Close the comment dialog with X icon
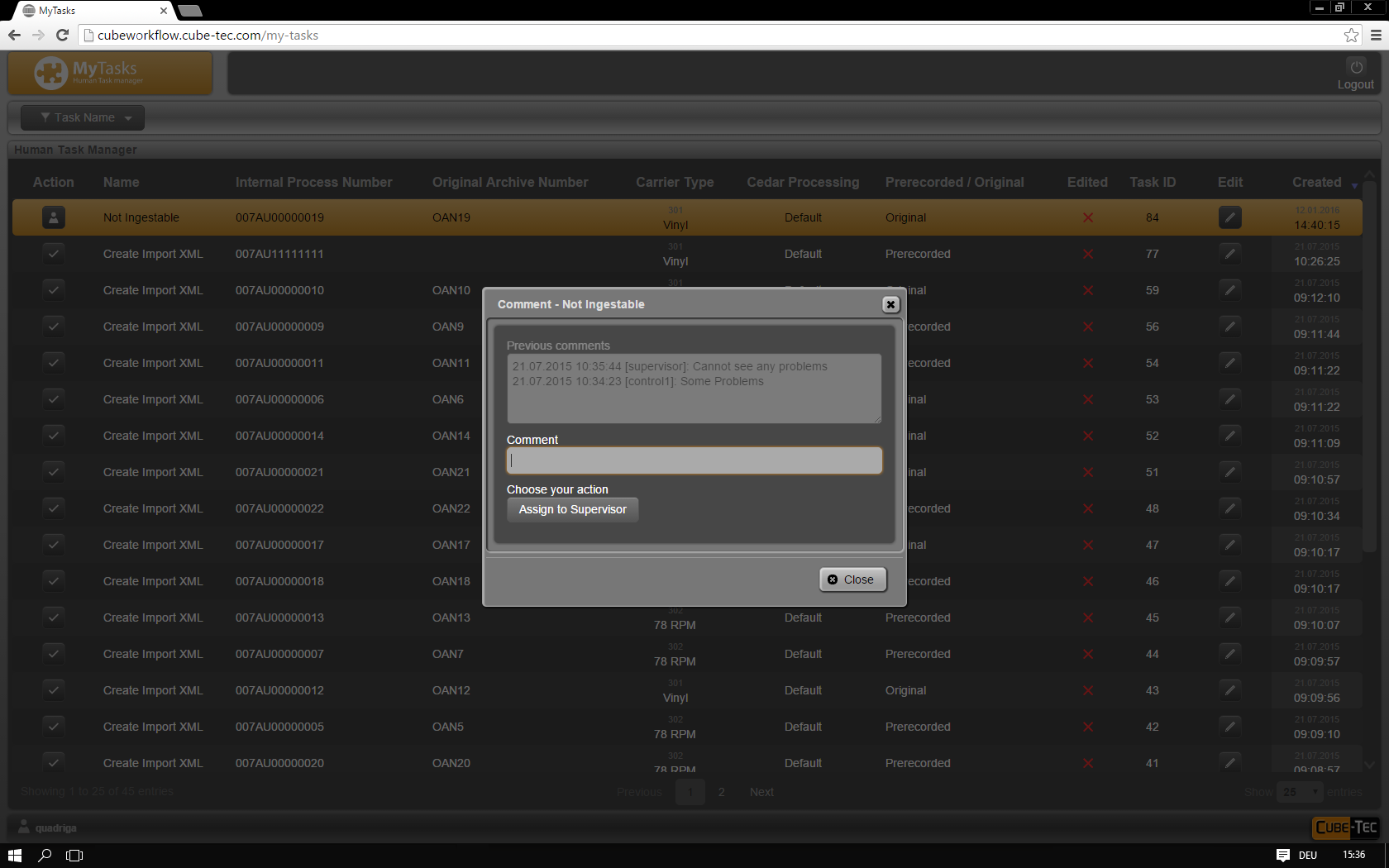The height and width of the screenshot is (868, 1389). (890, 304)
